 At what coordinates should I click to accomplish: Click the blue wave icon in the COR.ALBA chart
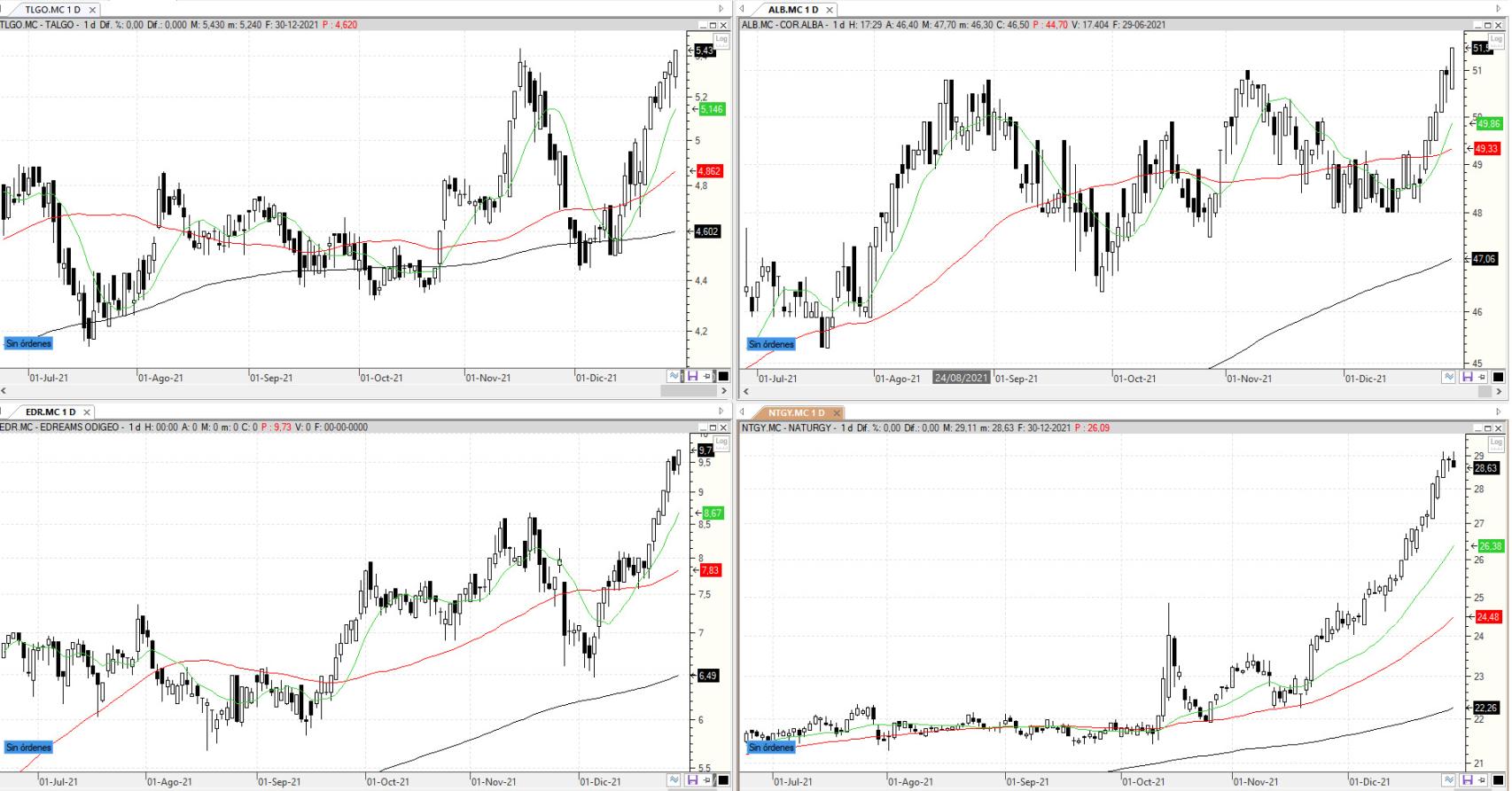coord(1449,378)
